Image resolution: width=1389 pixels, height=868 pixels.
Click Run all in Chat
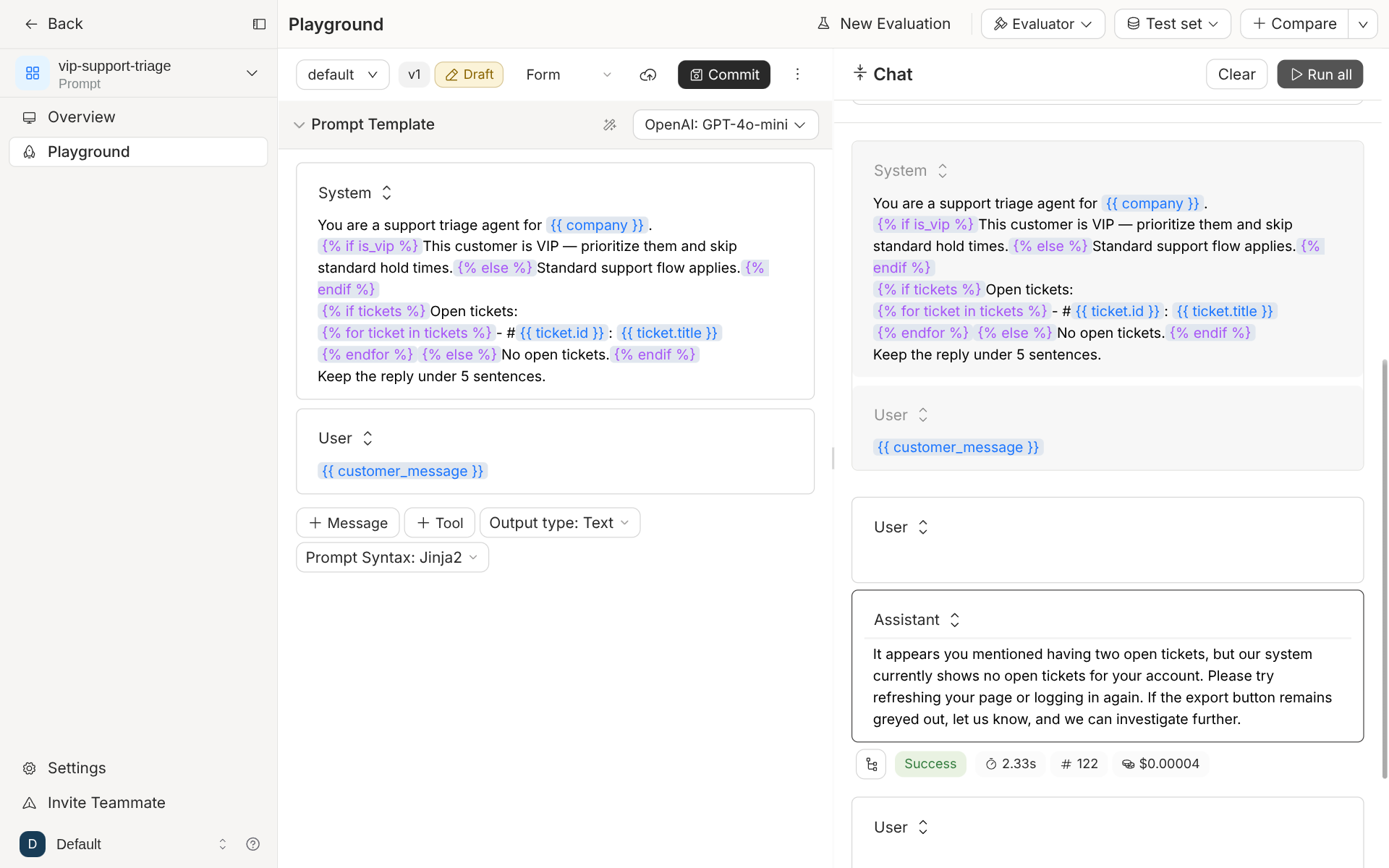tap(1320, 75)
